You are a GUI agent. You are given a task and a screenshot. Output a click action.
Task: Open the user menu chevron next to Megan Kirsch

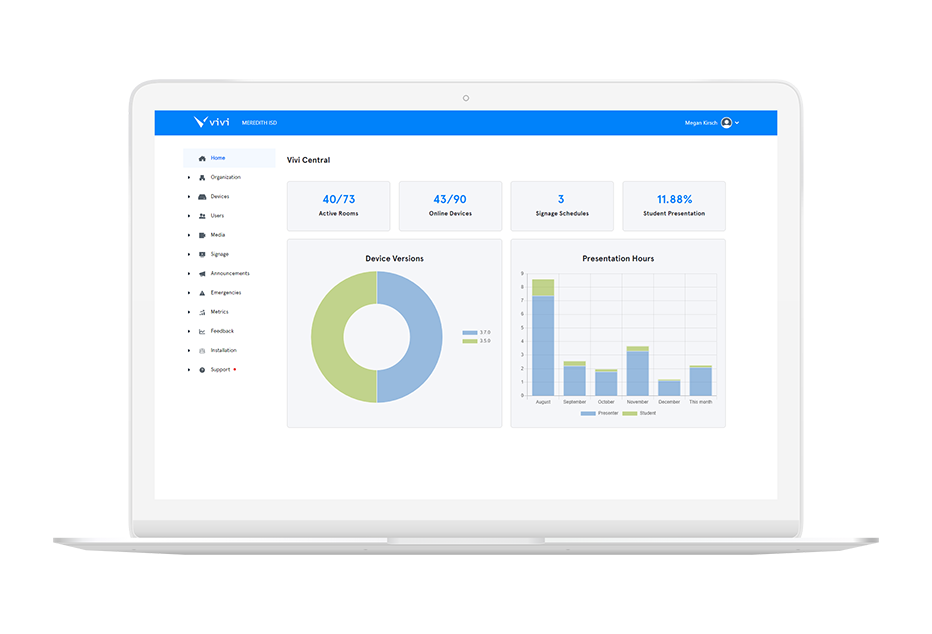pyautogui.click(x=738, y=122)
